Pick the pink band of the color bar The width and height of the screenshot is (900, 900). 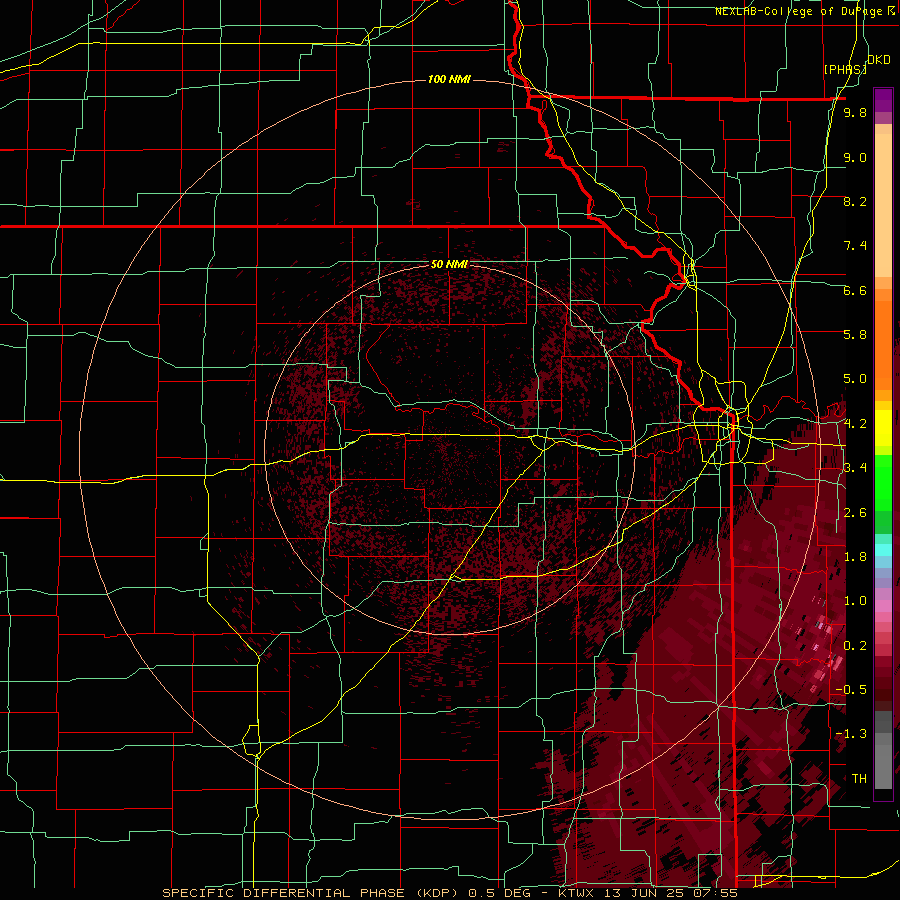[883, 606]
